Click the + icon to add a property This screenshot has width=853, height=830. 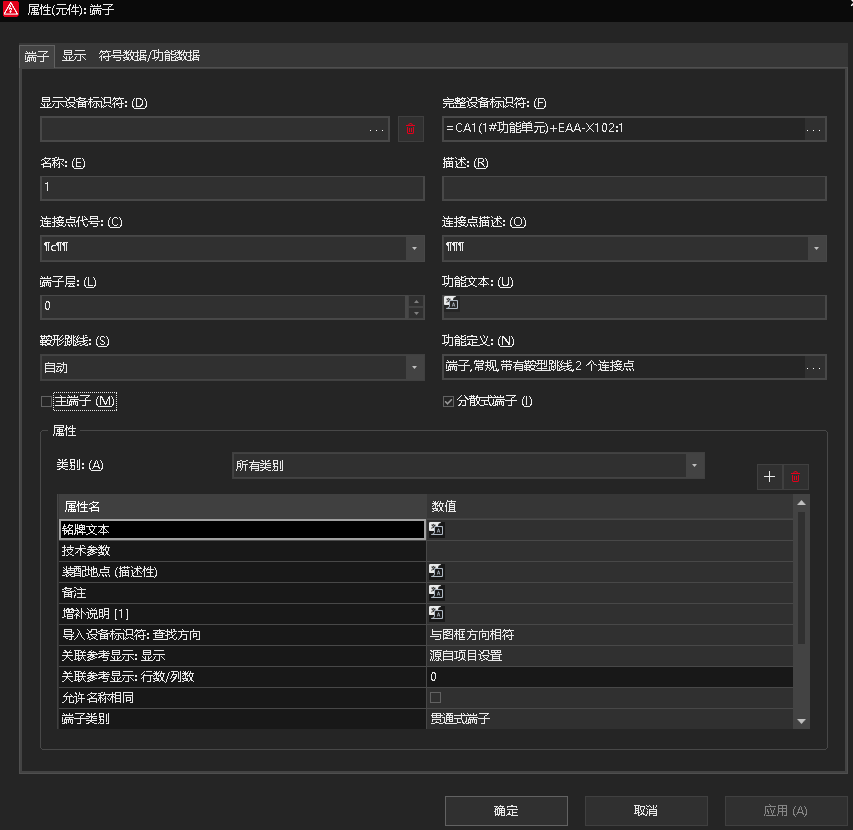[769, 477]
